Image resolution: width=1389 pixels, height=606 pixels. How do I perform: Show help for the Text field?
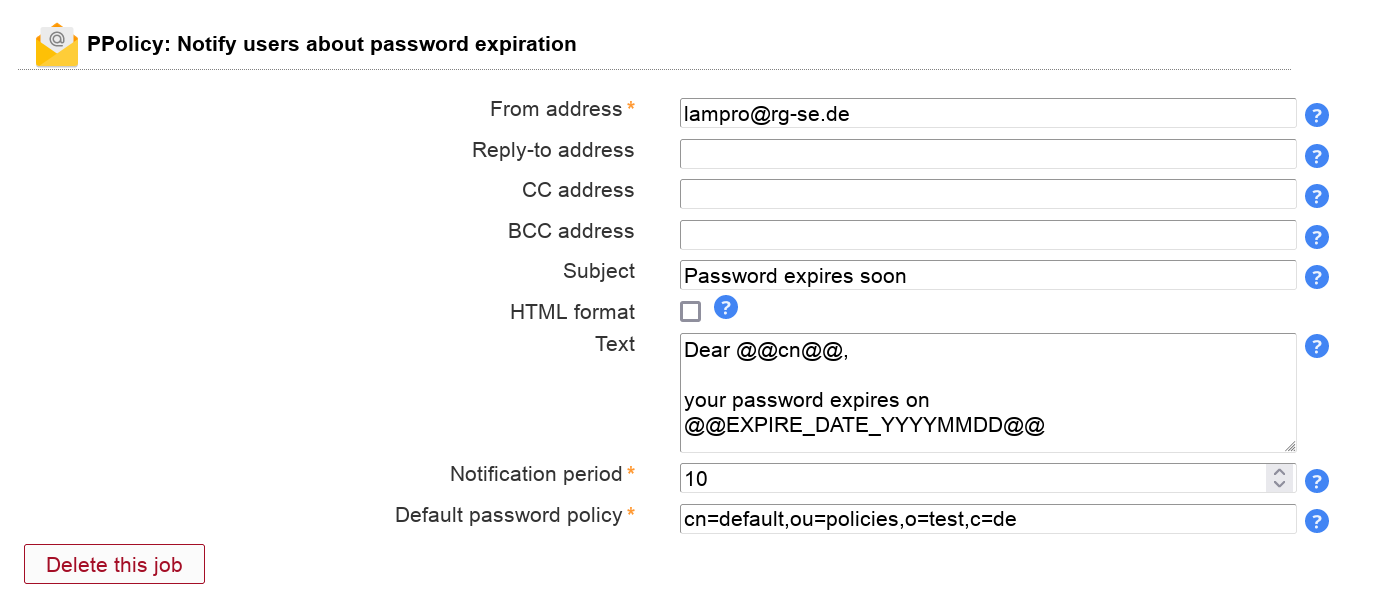coord(1317,347)
